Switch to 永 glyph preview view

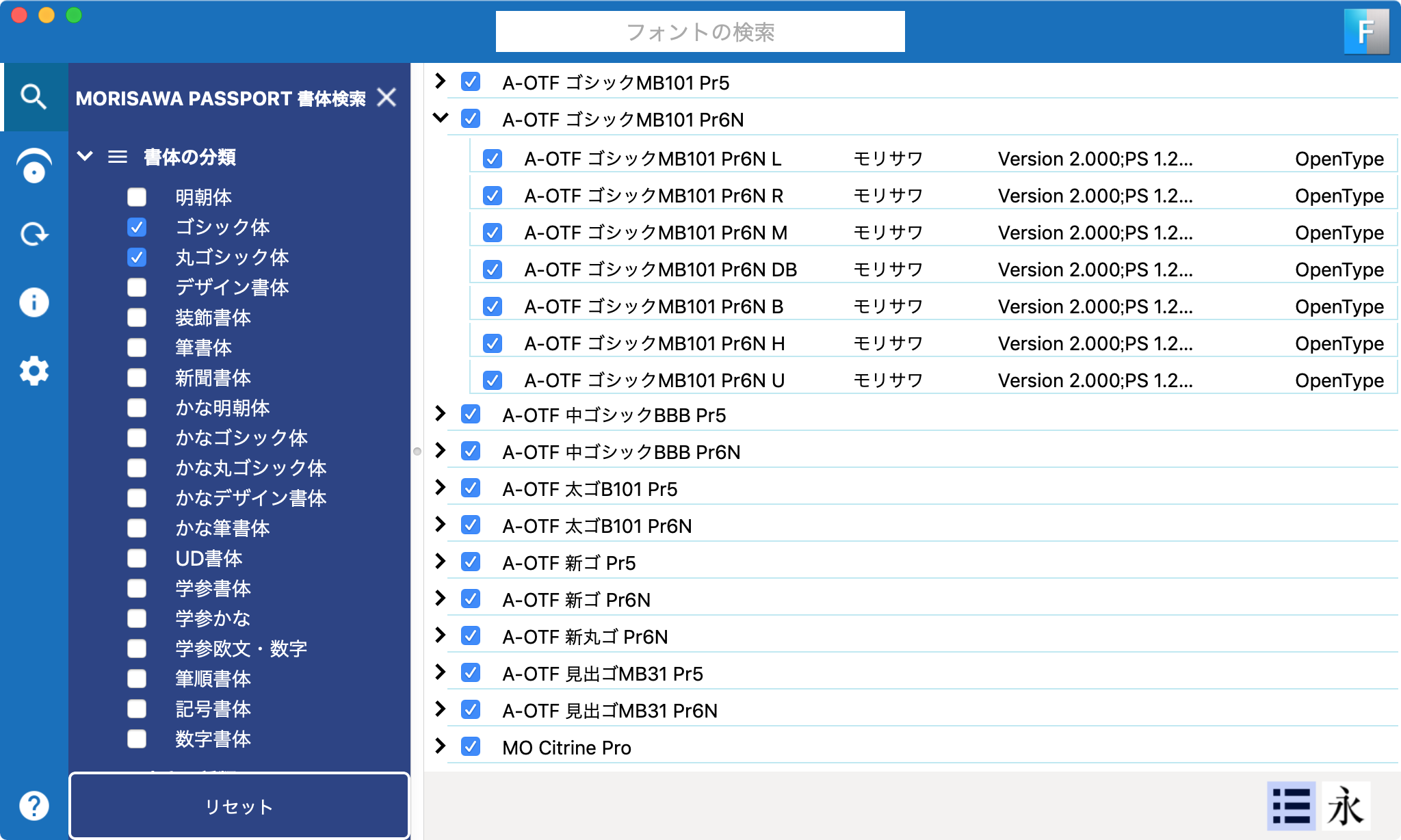[1346, 806]
